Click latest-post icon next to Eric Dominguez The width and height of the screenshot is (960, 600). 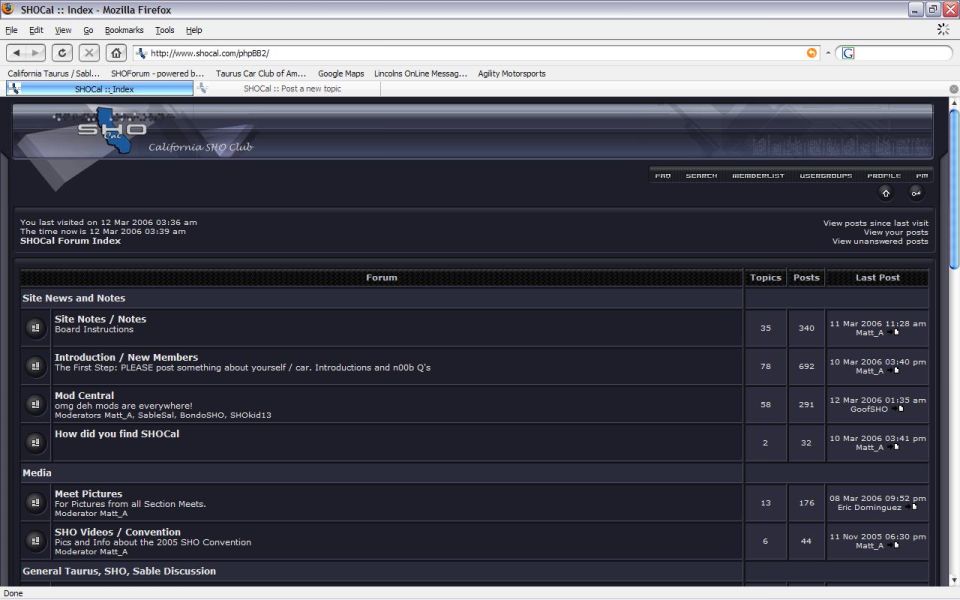[911, 507]
